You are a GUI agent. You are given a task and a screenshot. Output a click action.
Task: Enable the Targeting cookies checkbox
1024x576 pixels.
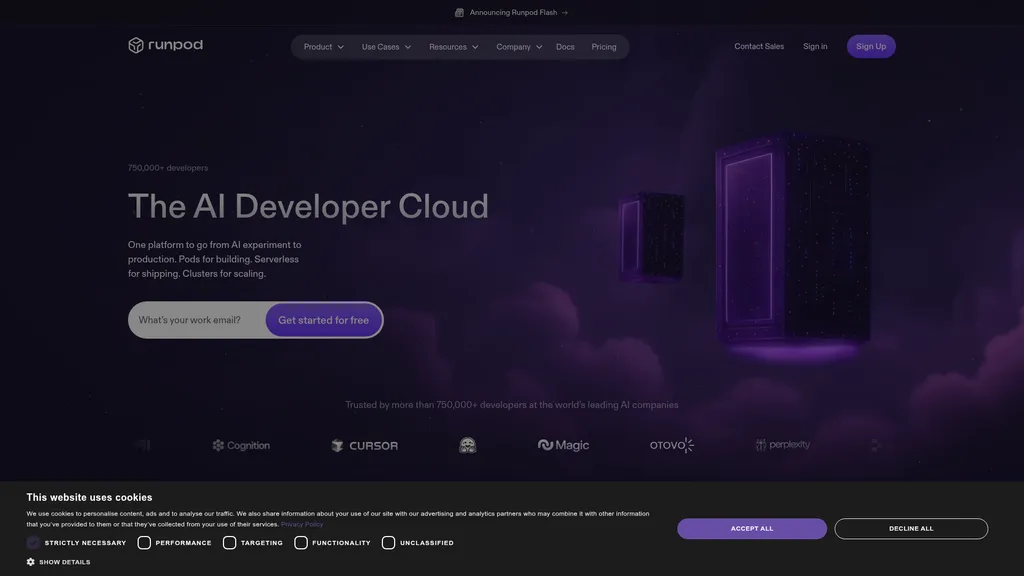pyautogui.click(x=229, y=543)
